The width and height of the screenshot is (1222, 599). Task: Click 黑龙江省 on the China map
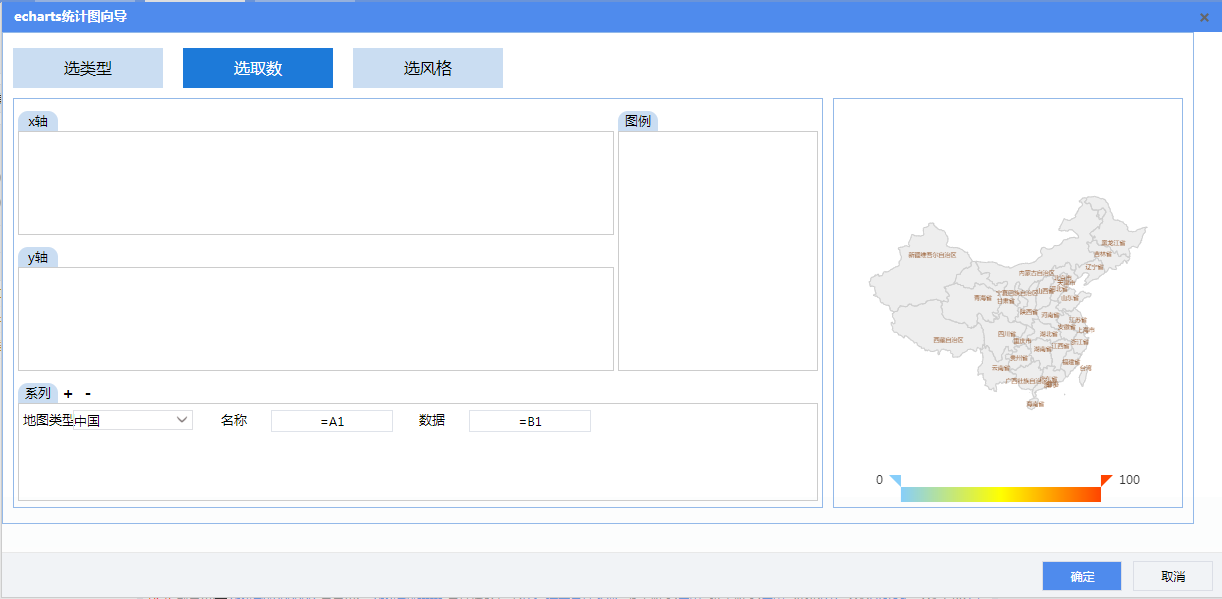[1112, 242]
